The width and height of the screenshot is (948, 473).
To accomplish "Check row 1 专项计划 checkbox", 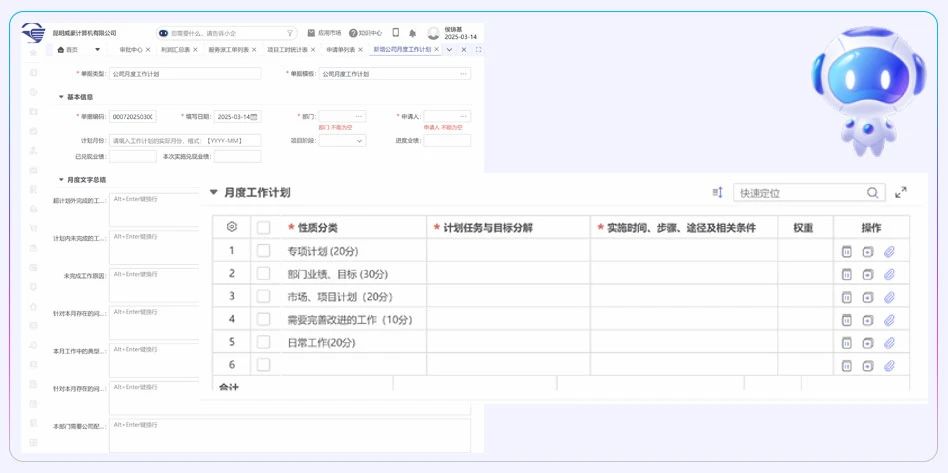I will (x=264, y=250).
